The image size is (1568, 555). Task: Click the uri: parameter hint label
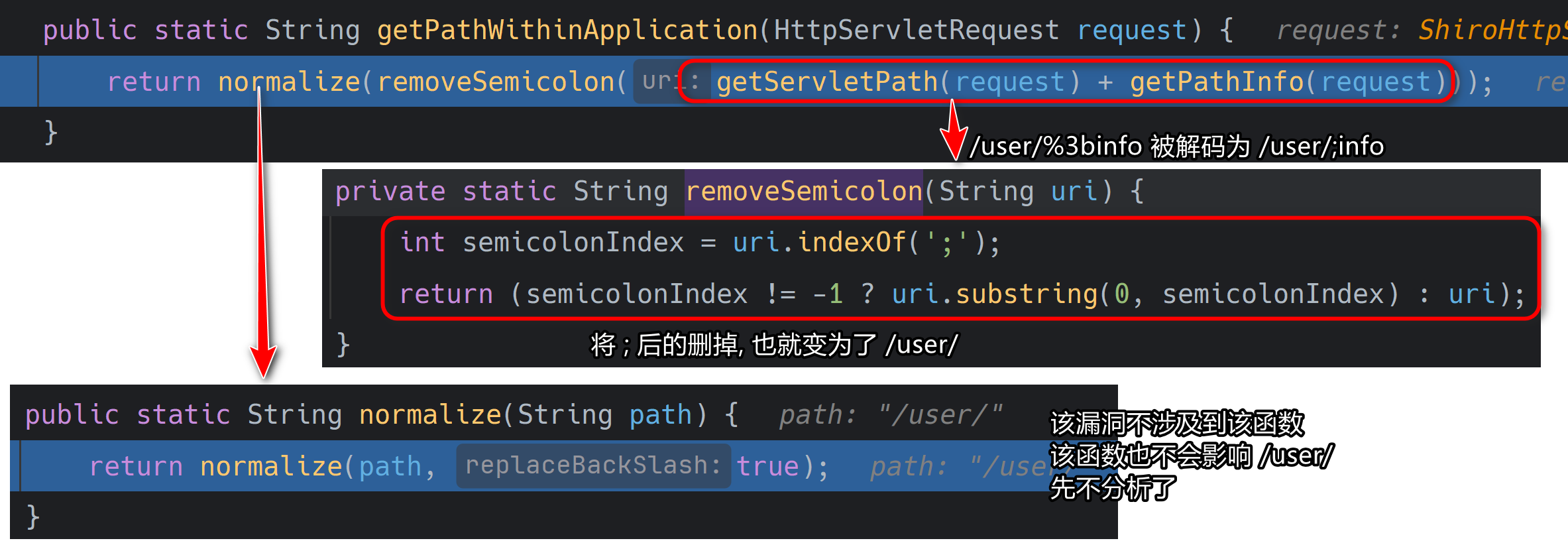[671, 82]
